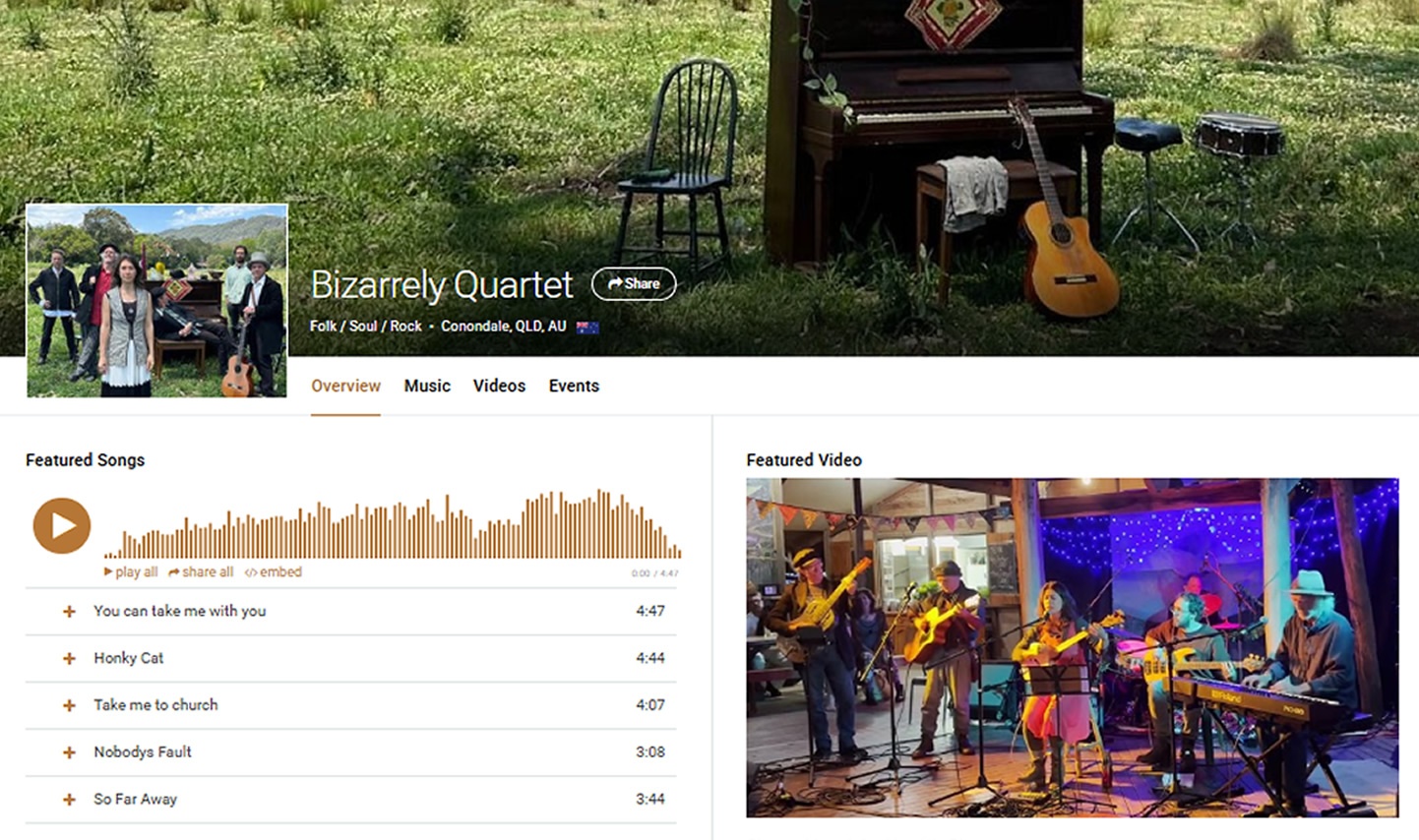Add Nobodys Fault using its plus icon
1419x840 pixels.
point(69,752)
